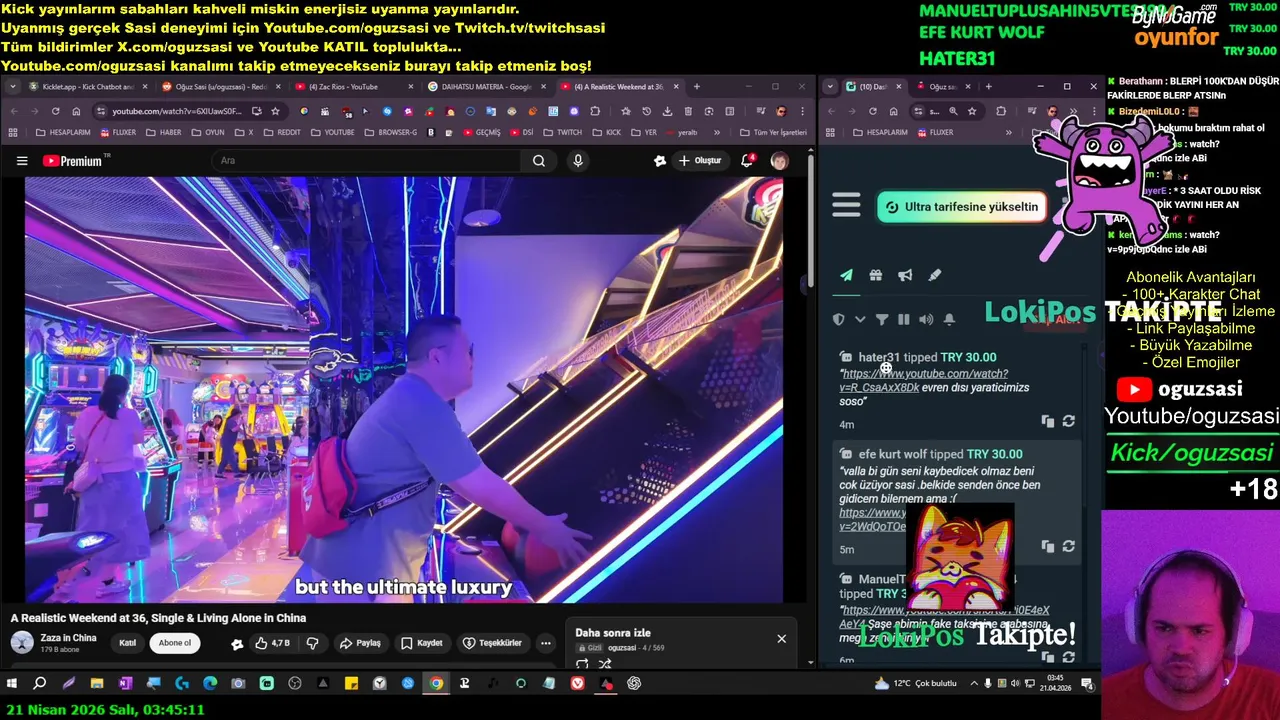Image resolution: width=1280 pixels, height=720 pixels.
Task: Open the dashboard hamburger menu in right window
Action: pos(846,206)
